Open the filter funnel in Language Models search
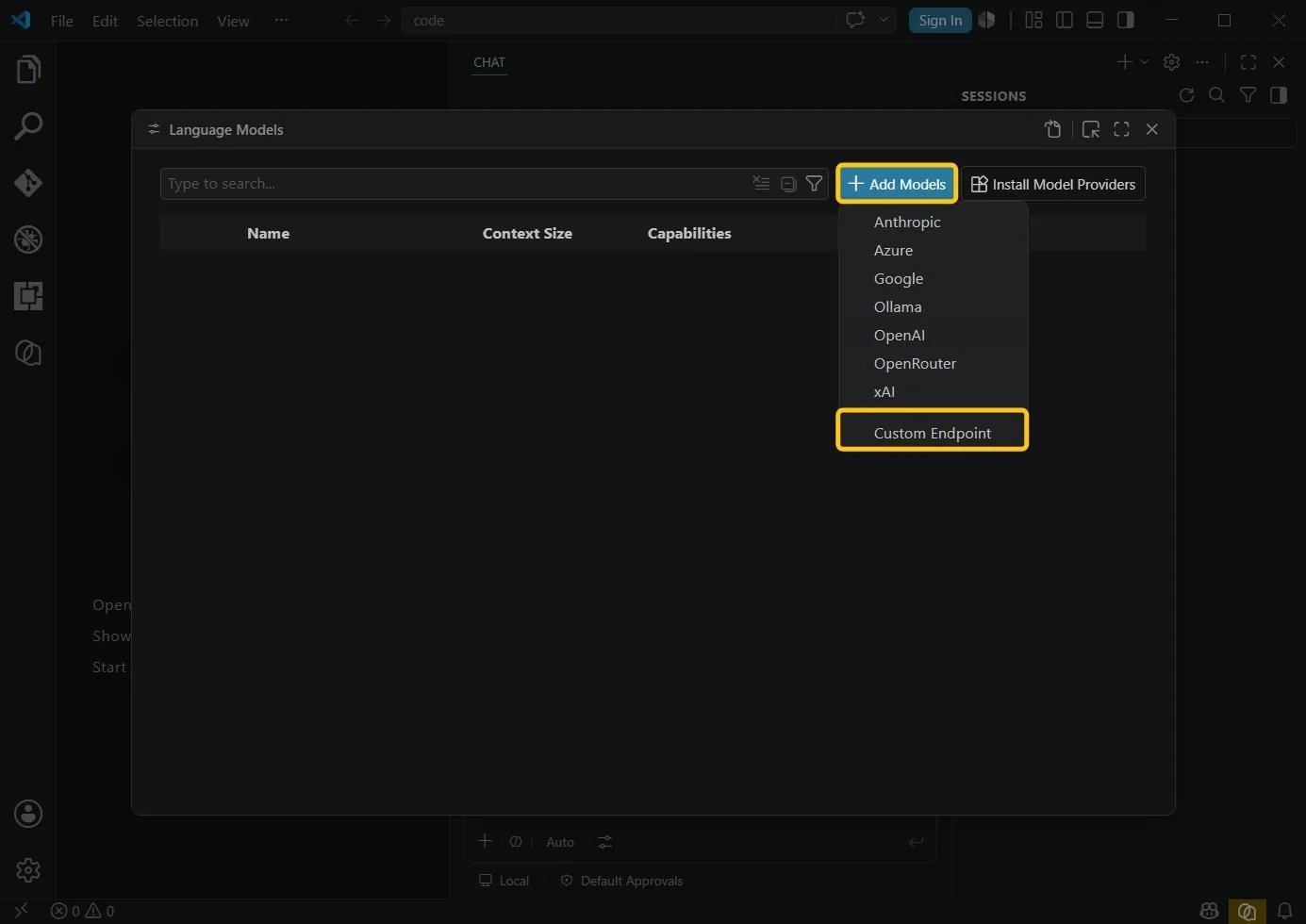1306x924 pixels. 814,183
